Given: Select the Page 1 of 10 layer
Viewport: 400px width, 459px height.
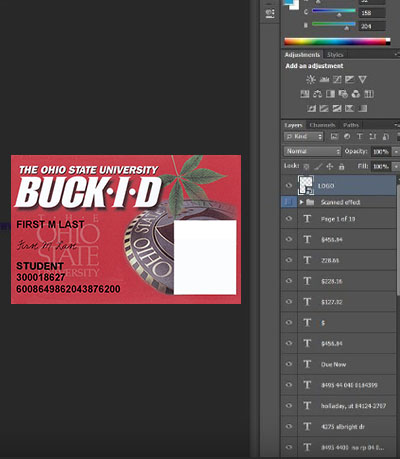Looking at the screenshot, I should pos(338,219).
